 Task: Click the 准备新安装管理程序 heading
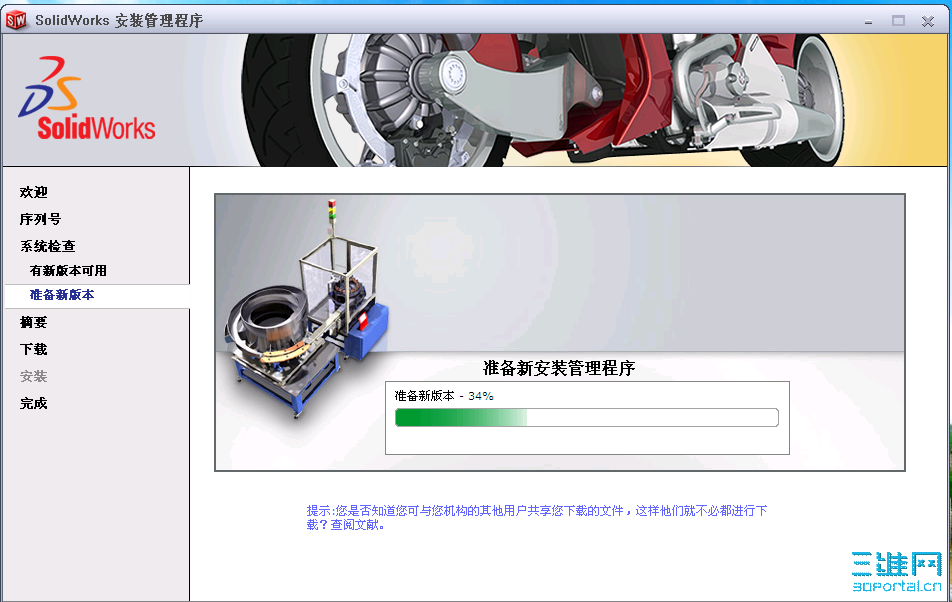tap(559, 368)
